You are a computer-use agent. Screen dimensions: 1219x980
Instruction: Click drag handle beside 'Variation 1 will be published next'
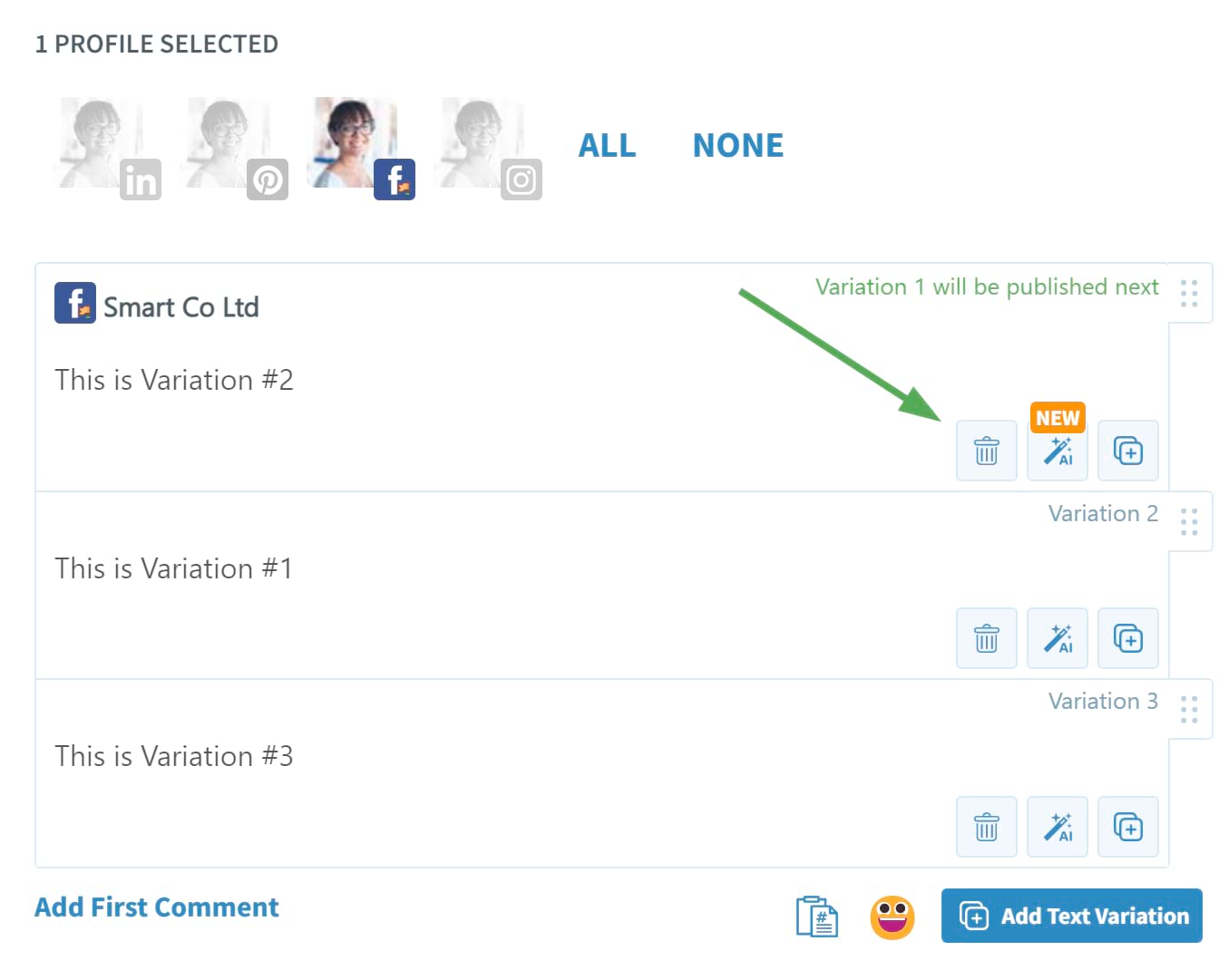pyautogui.click(x=1189, y=293)
